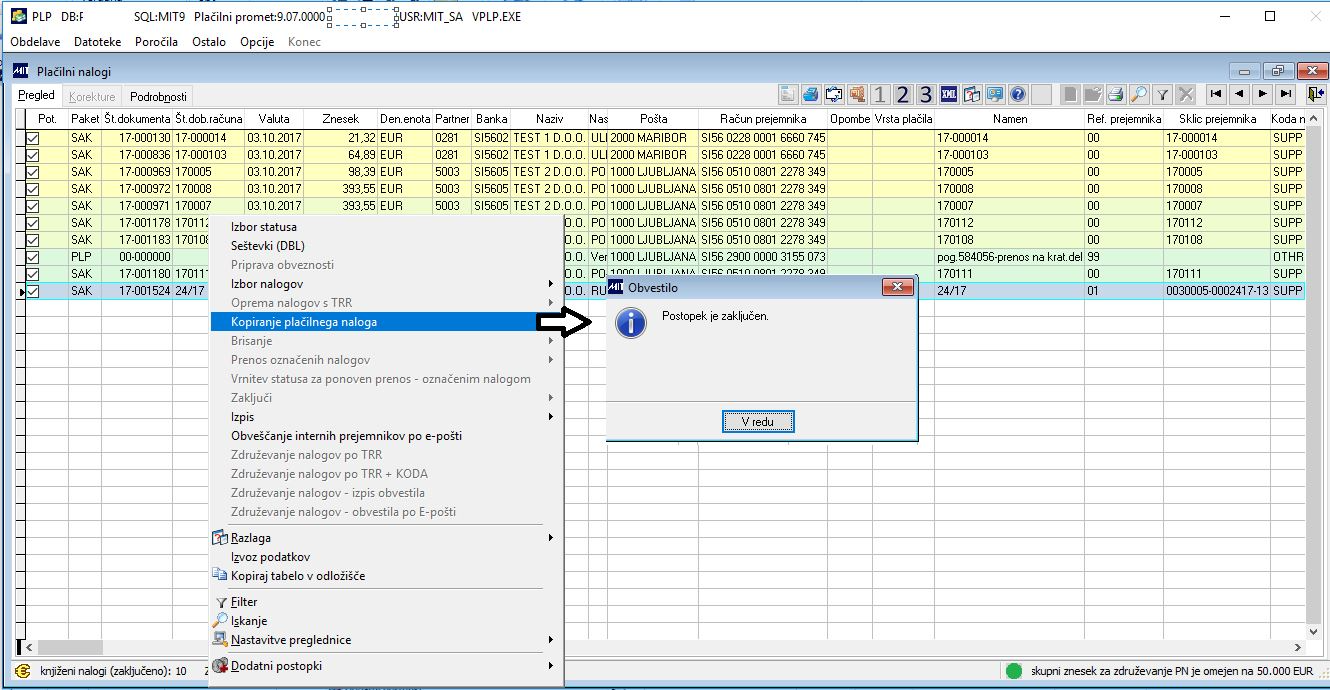Image resolution: width=1330 pixels, height=690 pixels.
Task: Switch to the Podrobnosti tab
Action: (x=158, y=96)
